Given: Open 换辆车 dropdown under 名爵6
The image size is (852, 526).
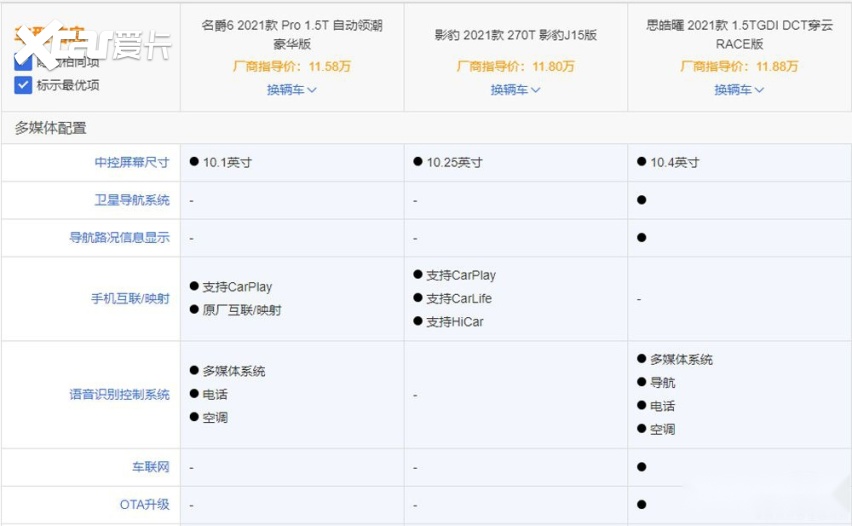Looking at the screenshot, I should [x=291, y=90].
